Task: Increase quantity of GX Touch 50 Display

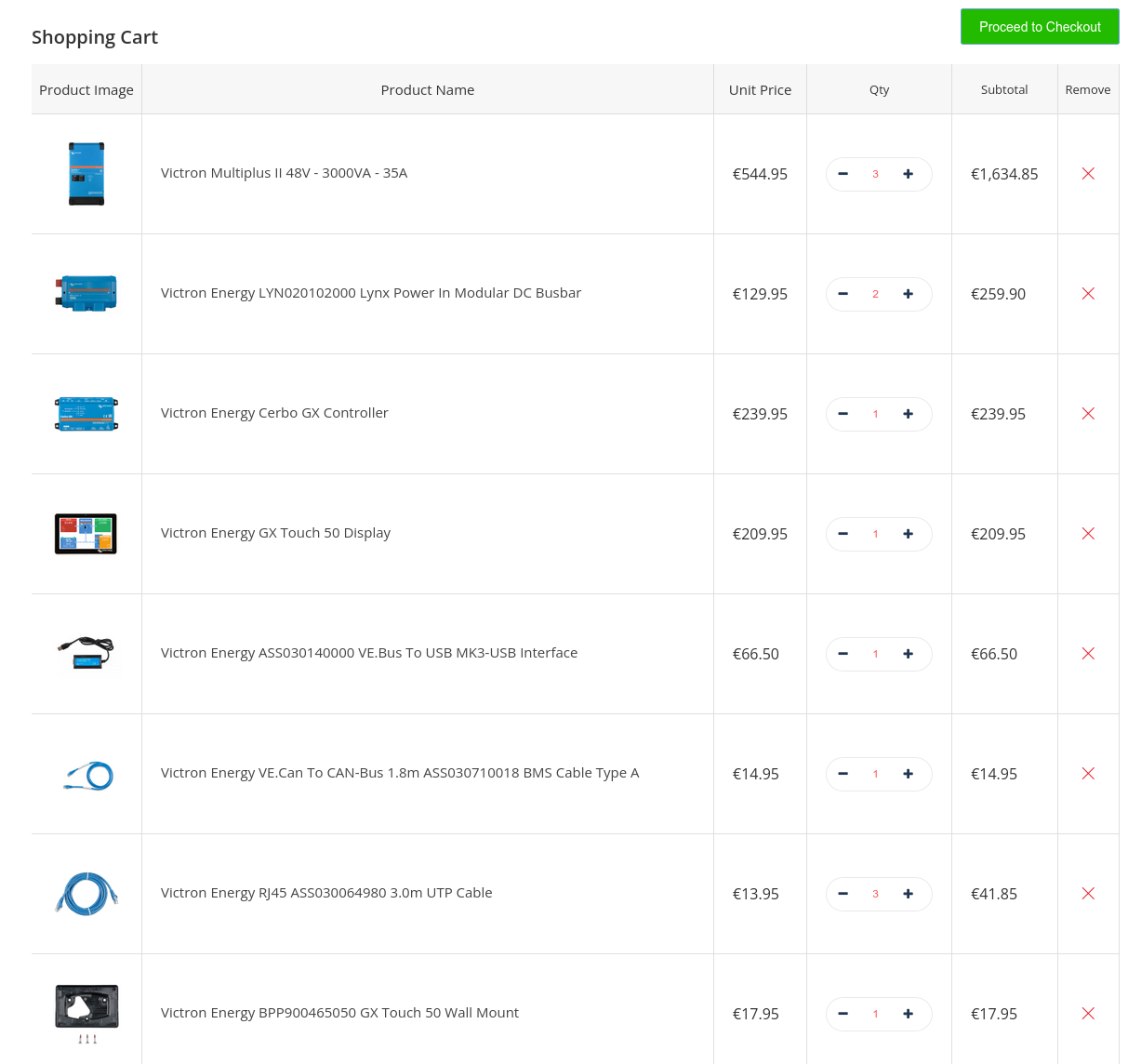Action: (908, 534)
